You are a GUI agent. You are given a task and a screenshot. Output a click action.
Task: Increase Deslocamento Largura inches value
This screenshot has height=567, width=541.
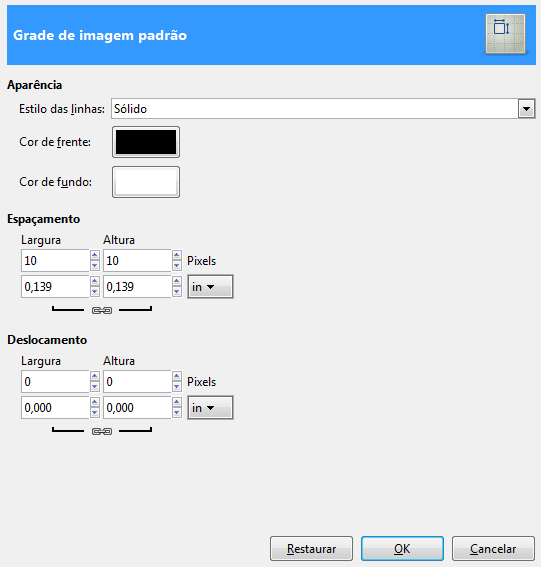95,402
